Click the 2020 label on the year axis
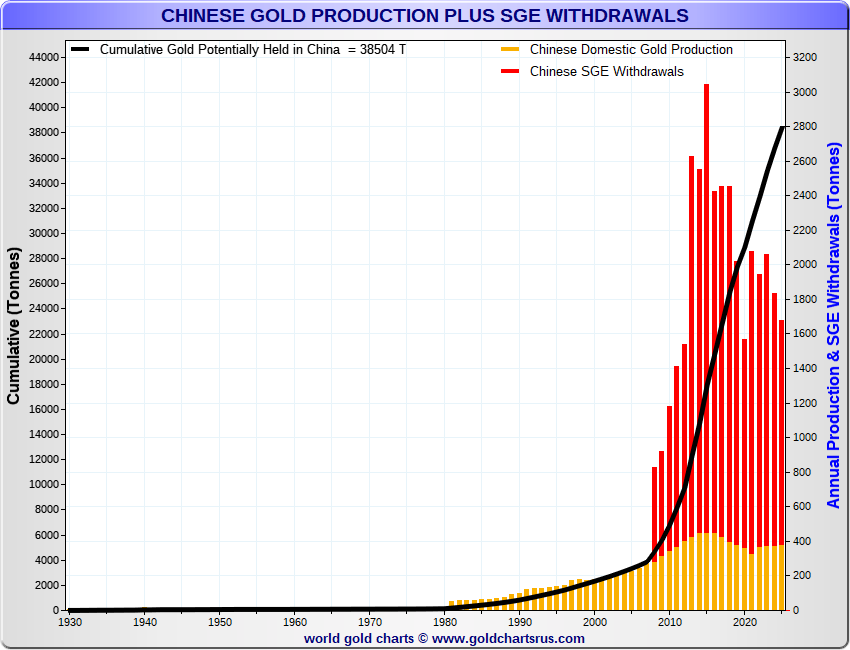This screenshot has height=650, width=850. (745, 622)
